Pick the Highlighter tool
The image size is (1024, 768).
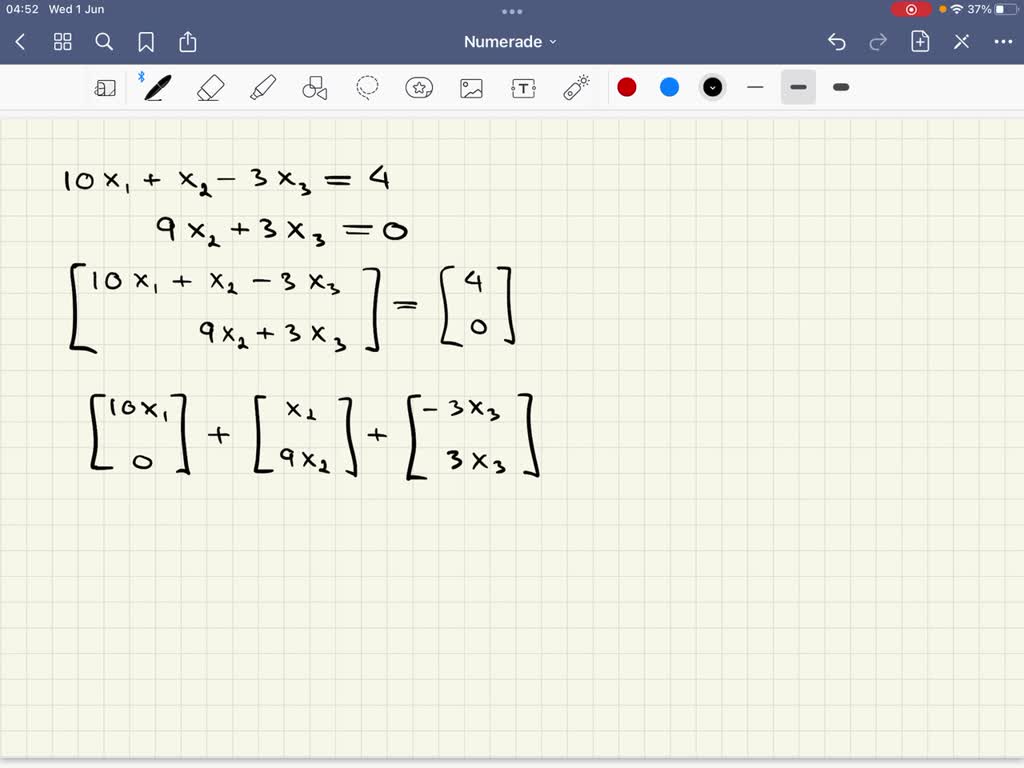point(262,87)
